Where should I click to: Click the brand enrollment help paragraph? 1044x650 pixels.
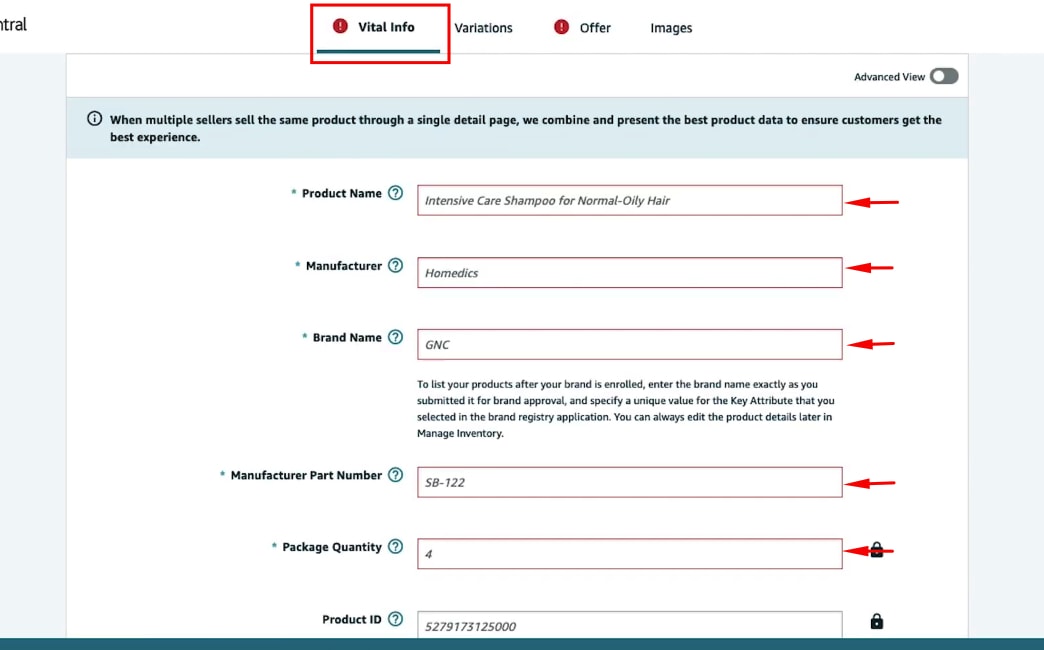click(625, 408)
